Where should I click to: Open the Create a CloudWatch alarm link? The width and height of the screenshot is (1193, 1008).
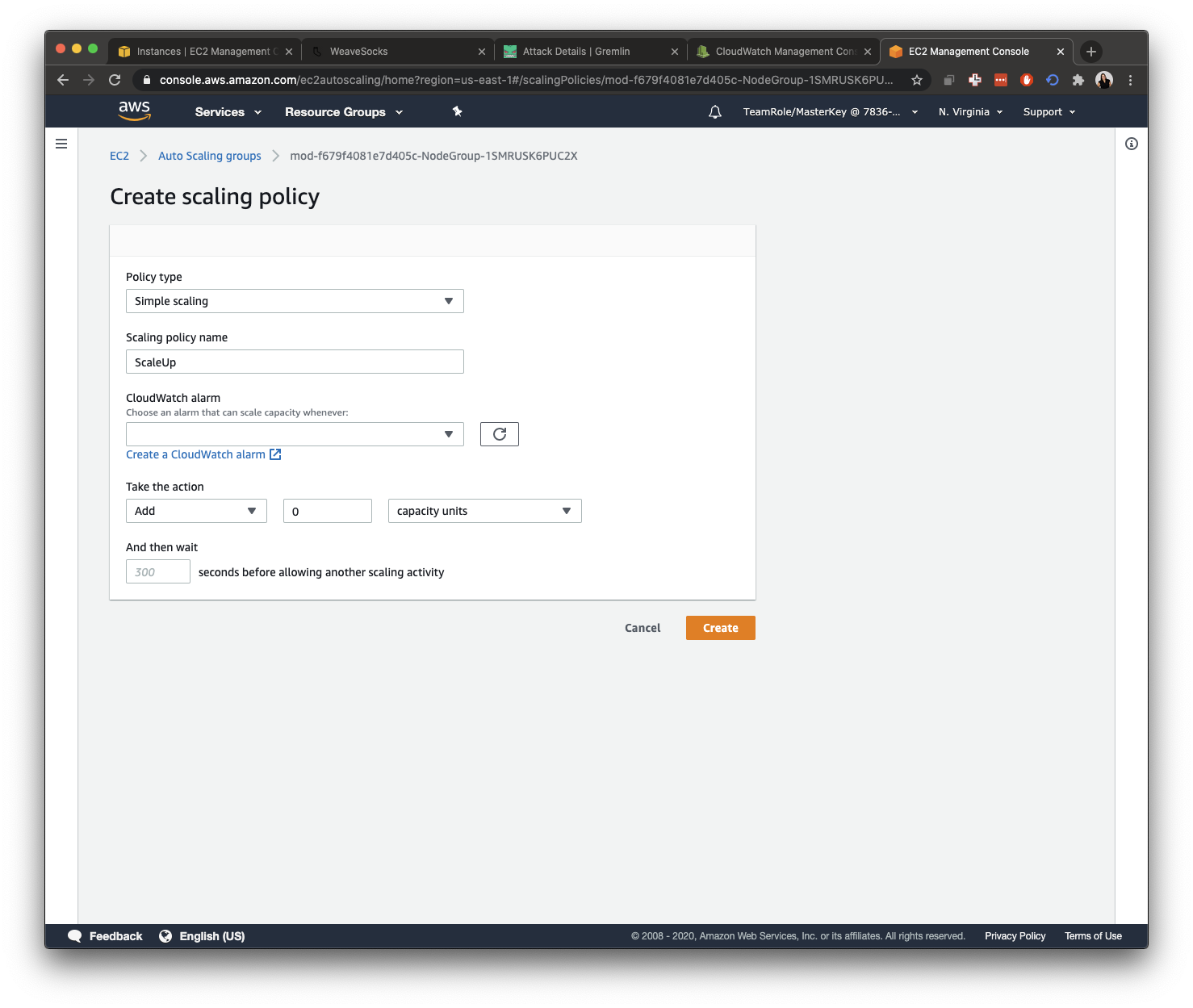pyautogui.click(x=203, y=454)
